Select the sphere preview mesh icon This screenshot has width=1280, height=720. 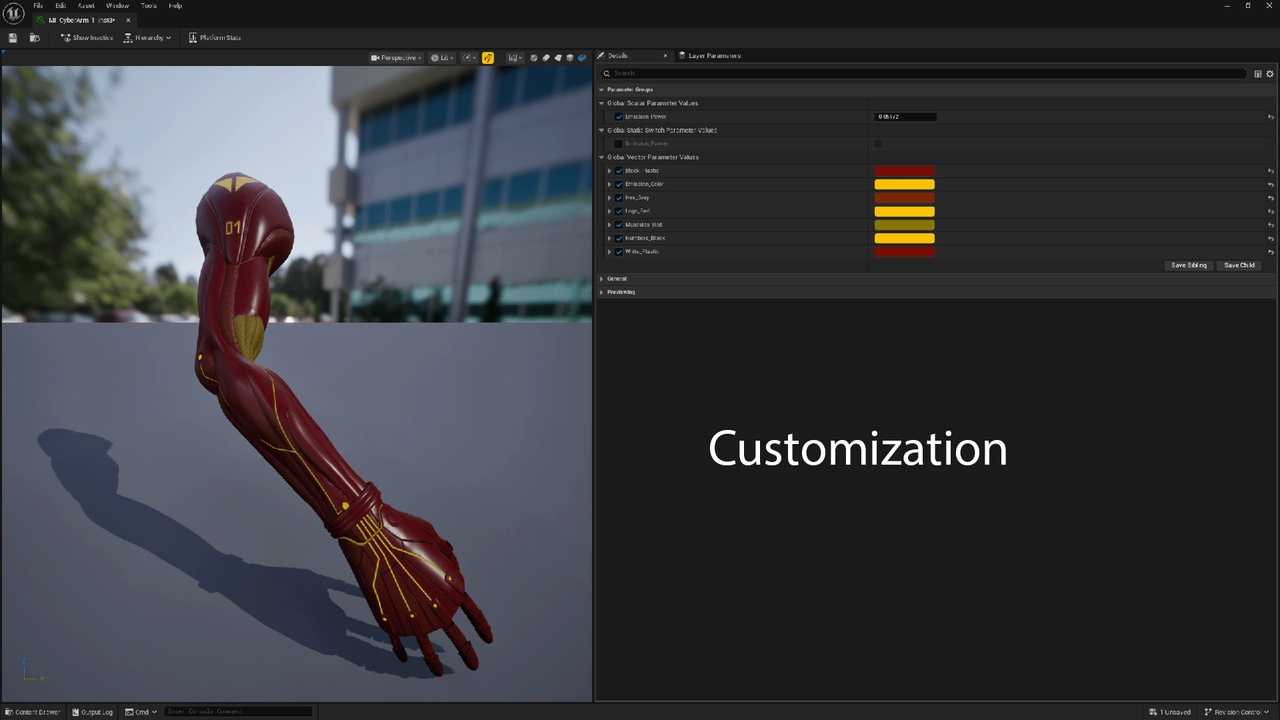pyautogui.click(x=534, y=58)
